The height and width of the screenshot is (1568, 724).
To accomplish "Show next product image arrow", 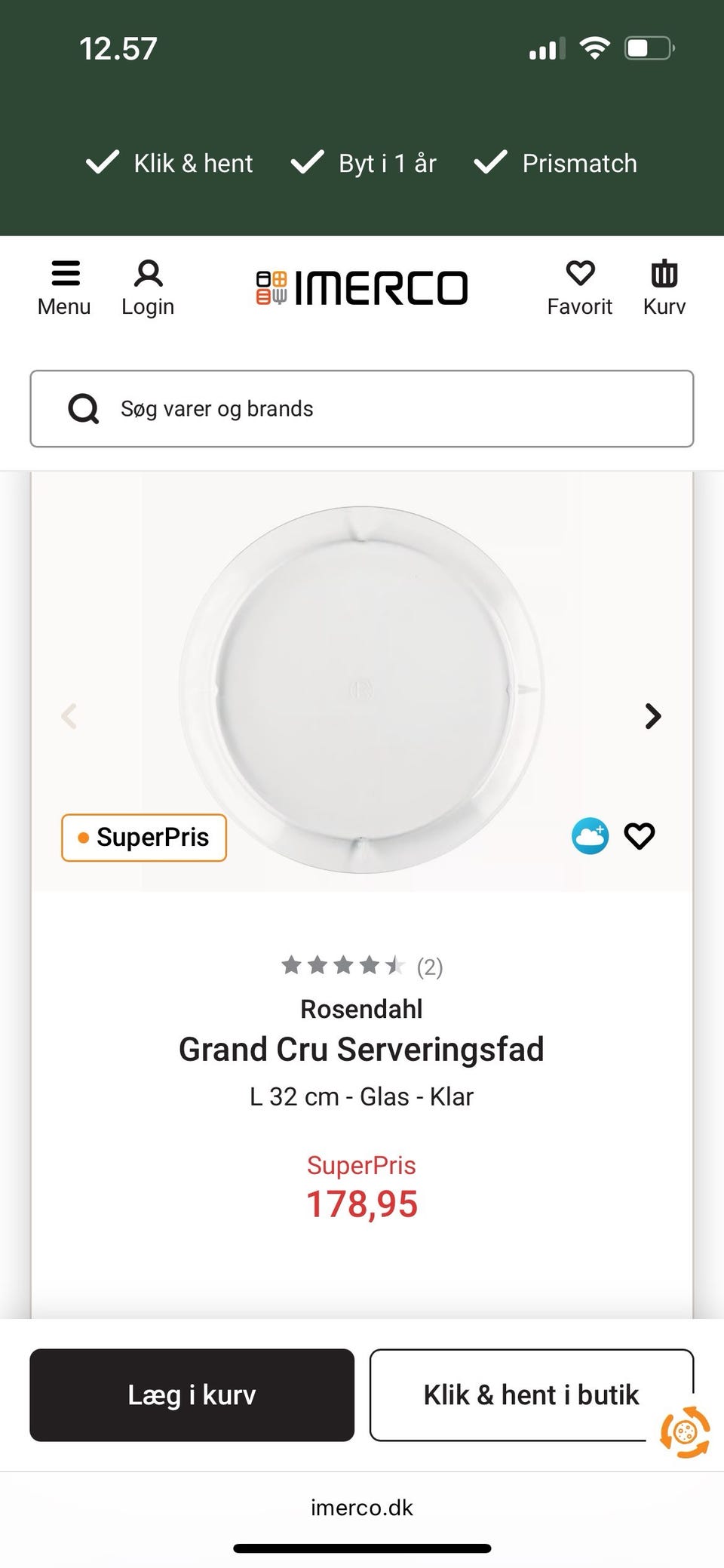I will tap(653, 716).
